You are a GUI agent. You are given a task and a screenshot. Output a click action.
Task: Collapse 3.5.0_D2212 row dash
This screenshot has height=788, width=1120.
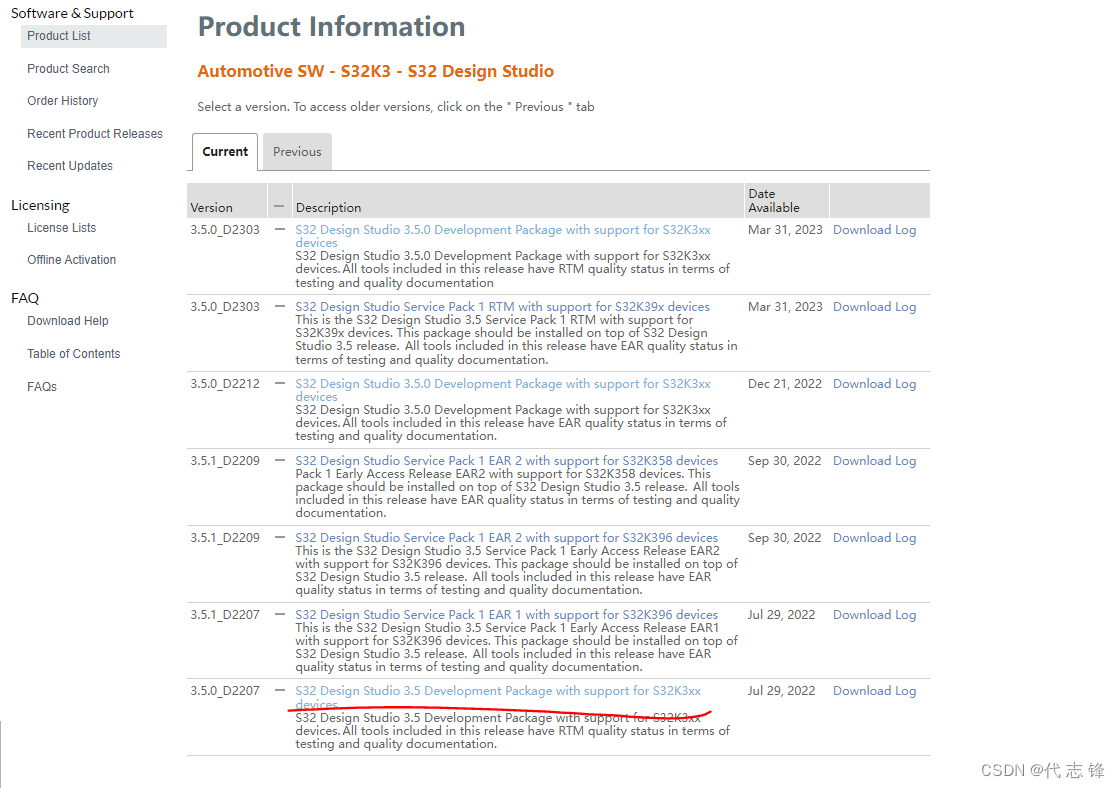tap(279, 384)
